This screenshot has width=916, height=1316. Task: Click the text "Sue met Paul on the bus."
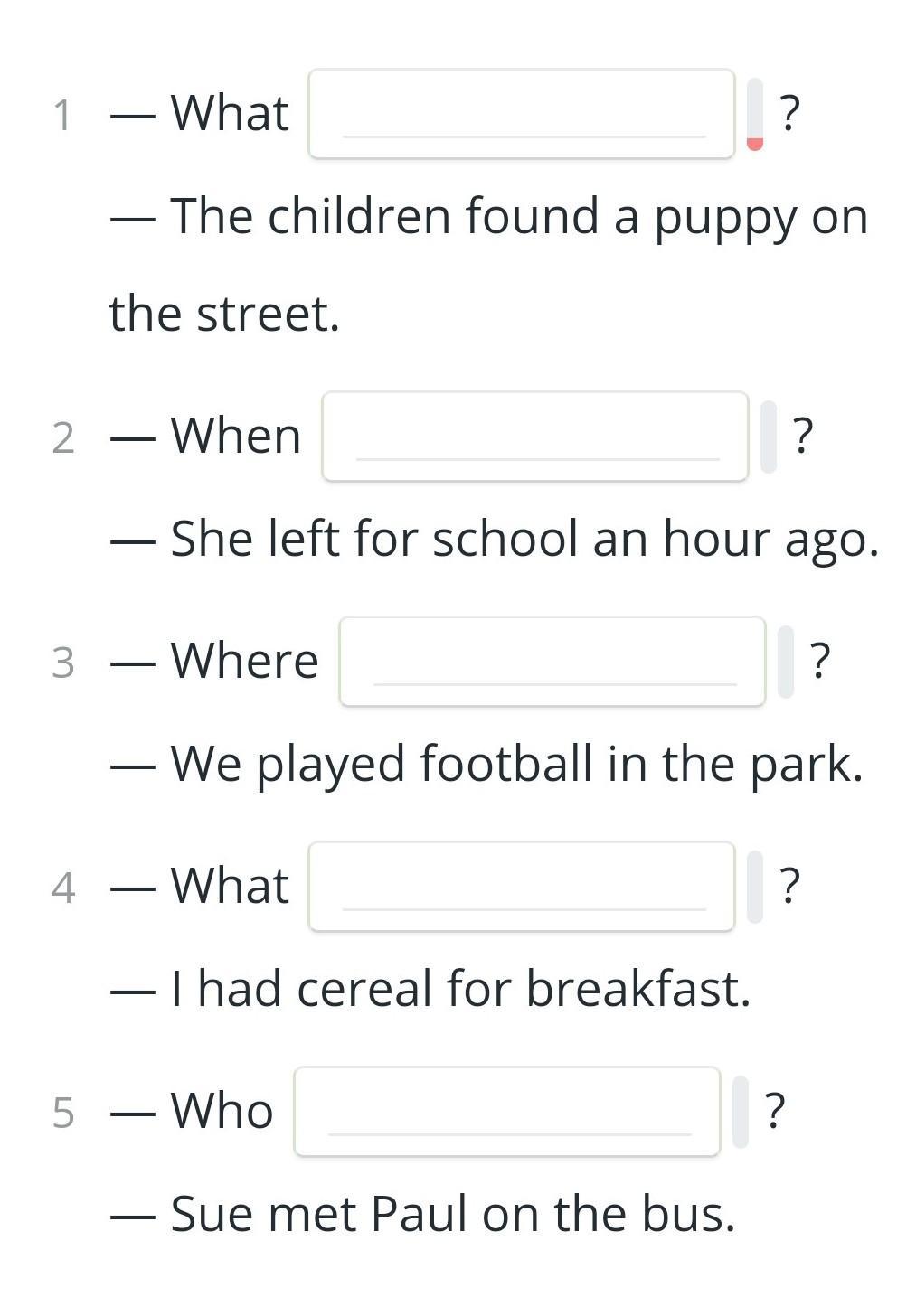(452, 1214)
